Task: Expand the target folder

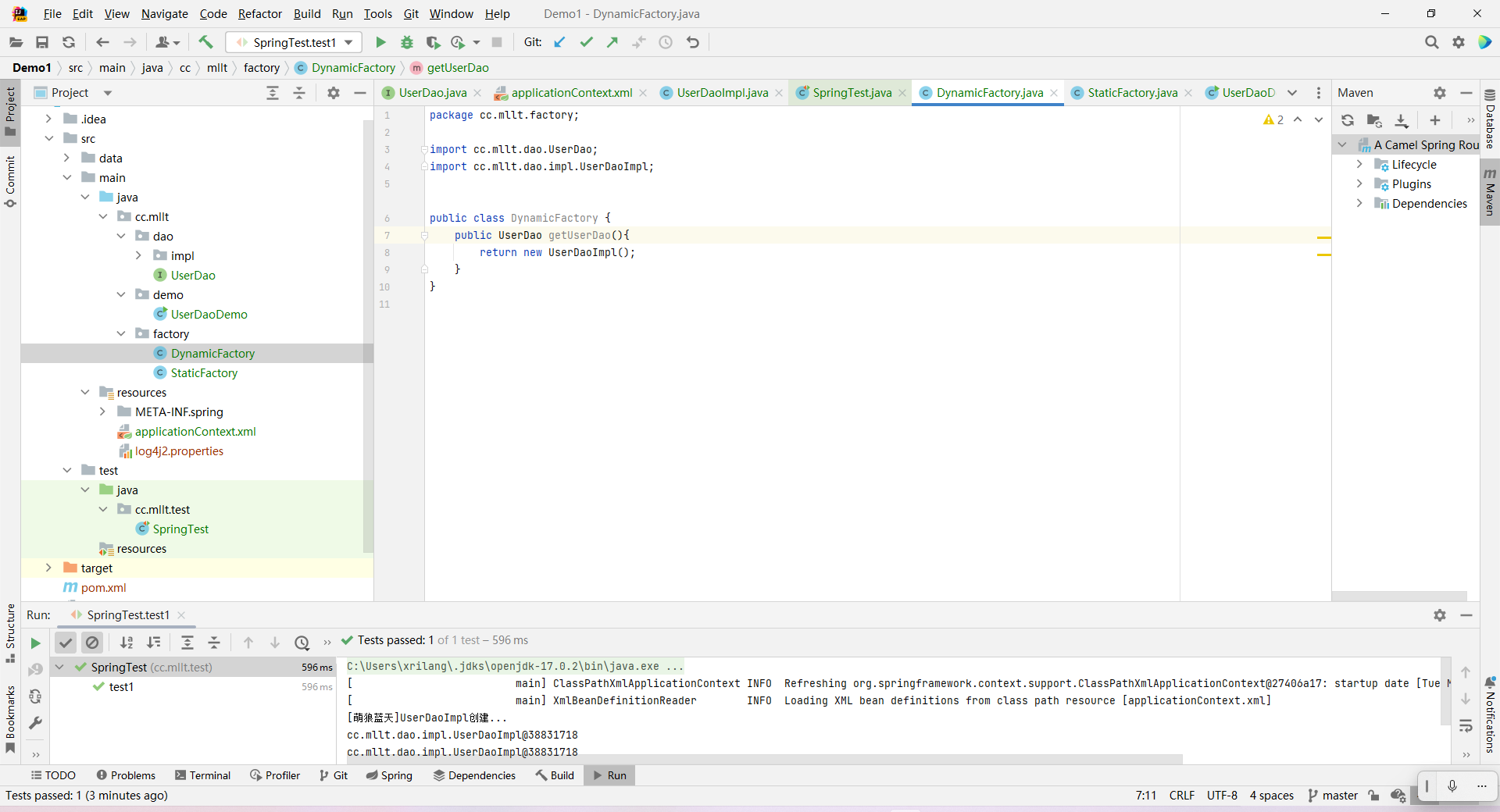Action: [48, 568]
